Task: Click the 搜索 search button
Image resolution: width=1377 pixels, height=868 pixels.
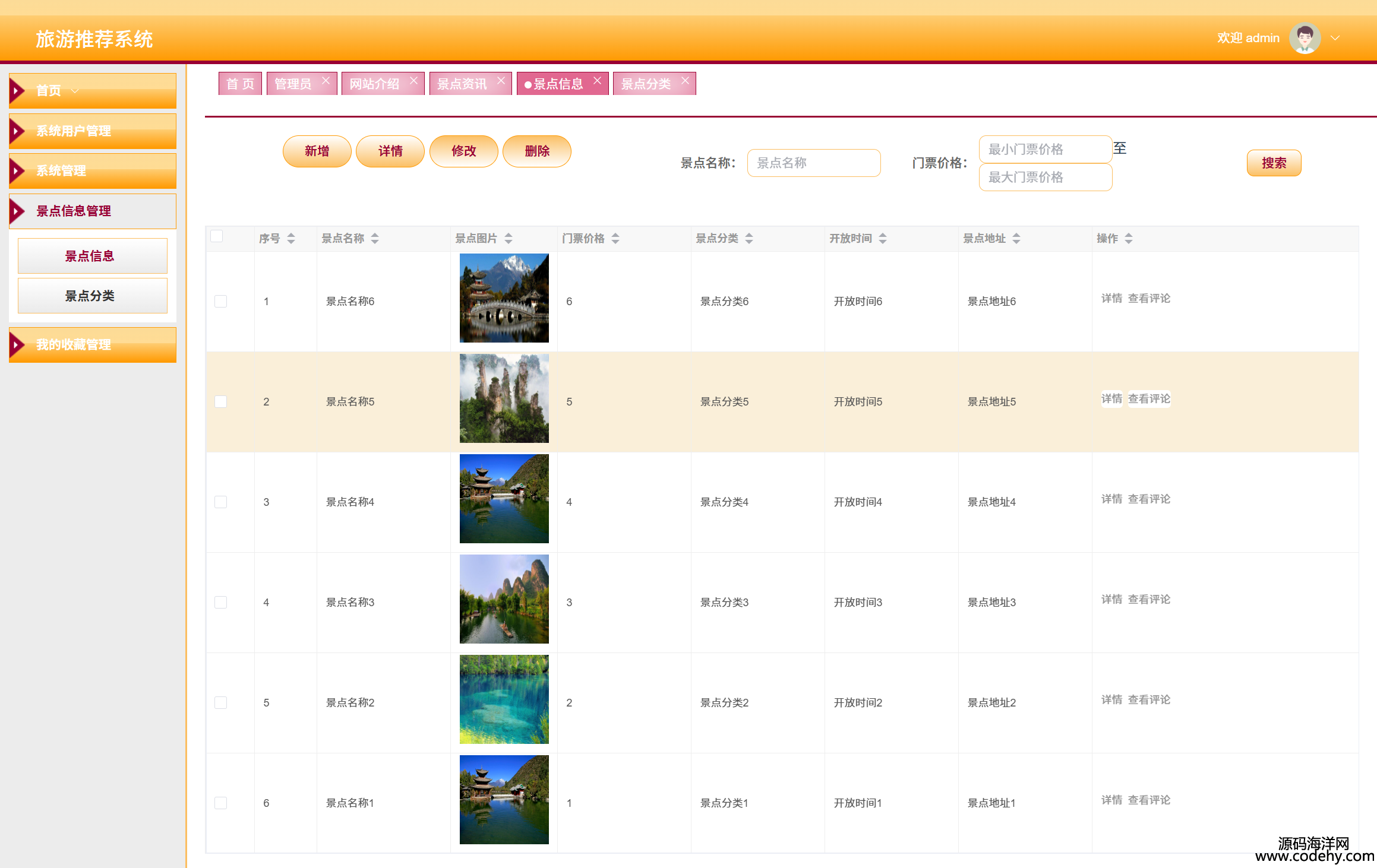Action: [x=1274, y=163]
